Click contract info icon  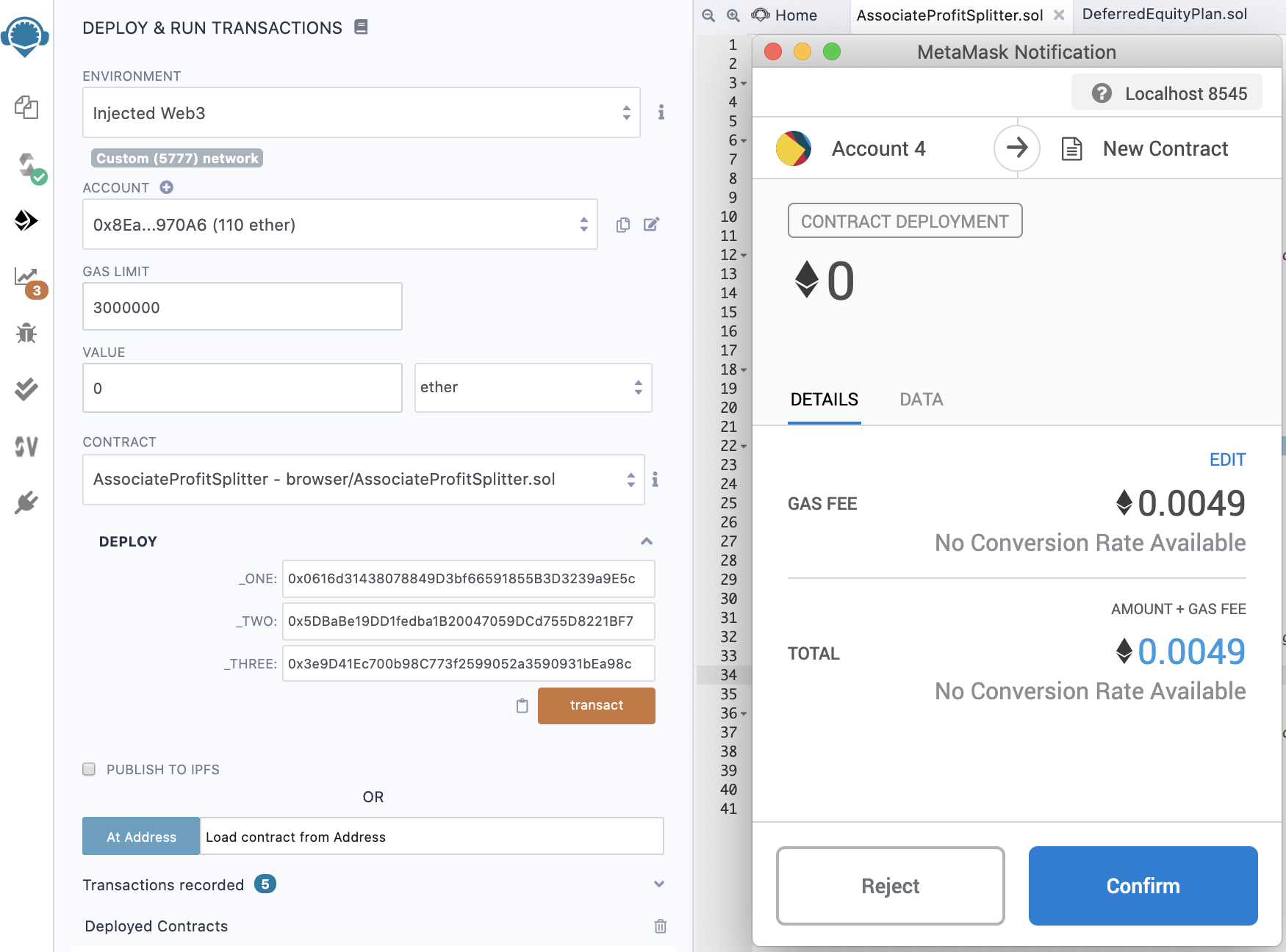tap(655, 480)
